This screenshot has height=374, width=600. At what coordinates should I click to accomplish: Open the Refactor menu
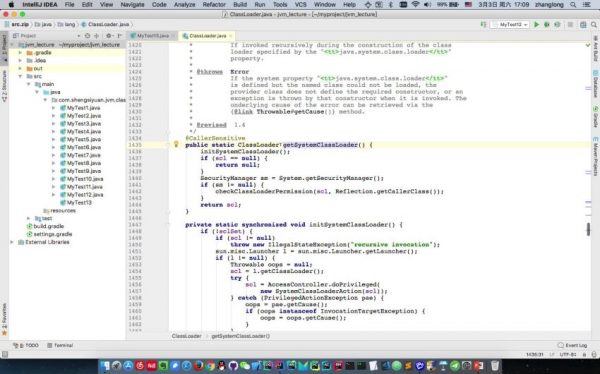pyautogui.click(x=214, y=5)
